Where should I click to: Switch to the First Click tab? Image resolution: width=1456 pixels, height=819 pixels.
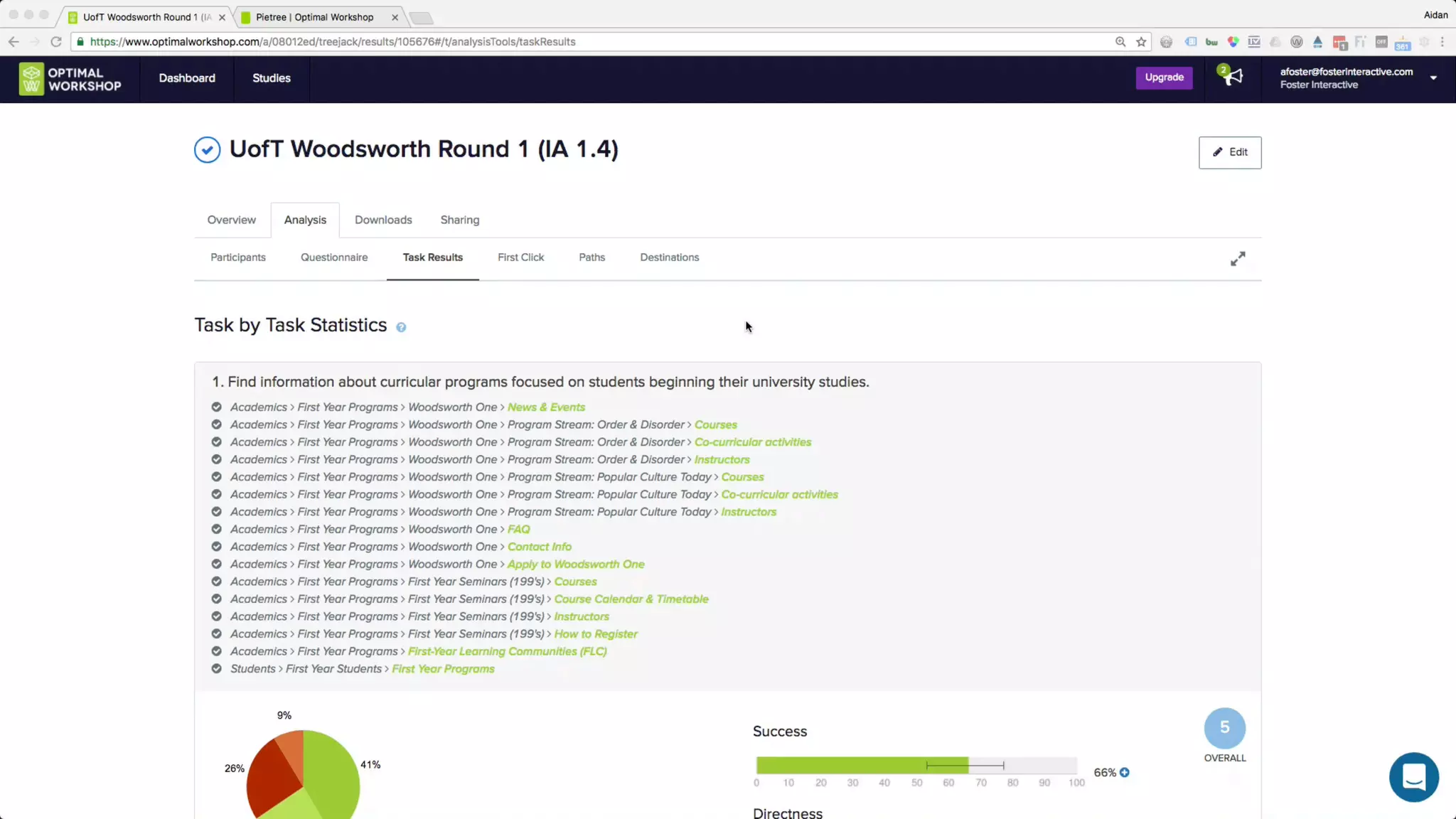click(x=520, y=257)
